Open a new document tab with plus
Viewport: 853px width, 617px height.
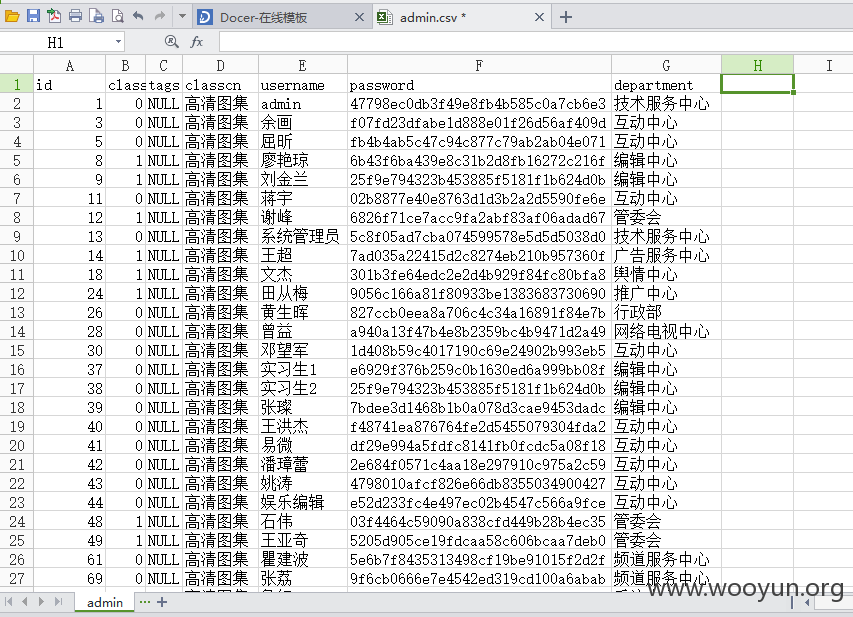pyautogui.click(x=566, y=17)
